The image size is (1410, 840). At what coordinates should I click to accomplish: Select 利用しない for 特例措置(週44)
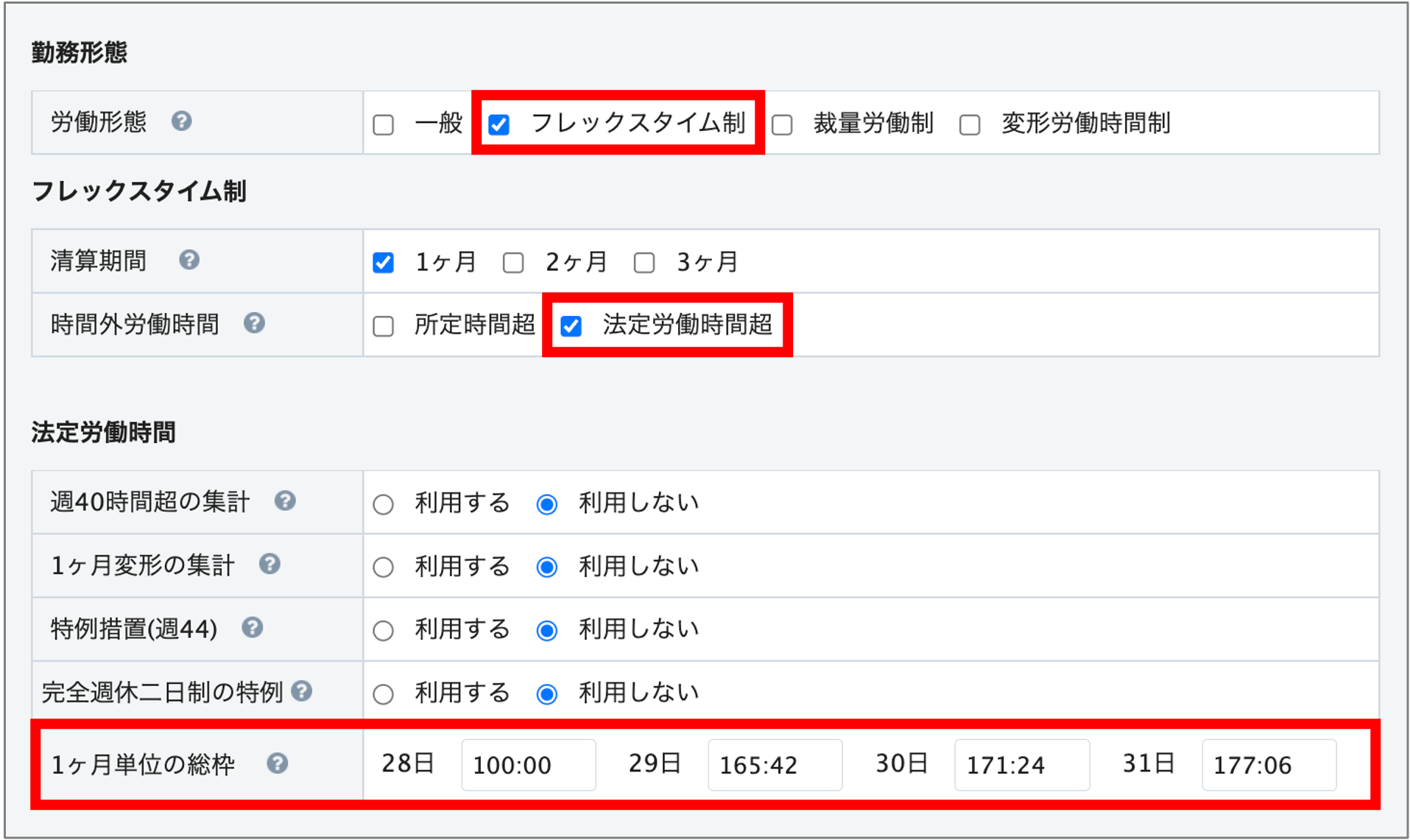pos(546,631)
